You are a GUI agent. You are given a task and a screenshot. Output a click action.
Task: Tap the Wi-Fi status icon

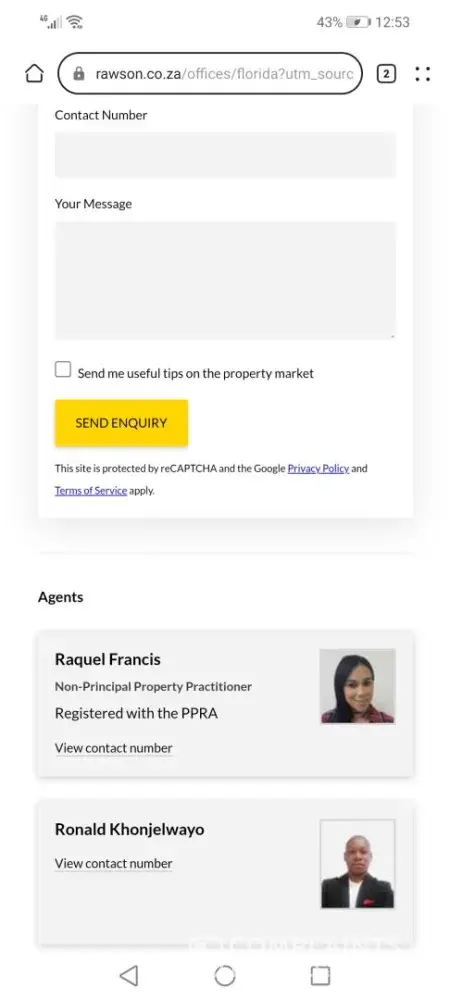tap(75, 22)
